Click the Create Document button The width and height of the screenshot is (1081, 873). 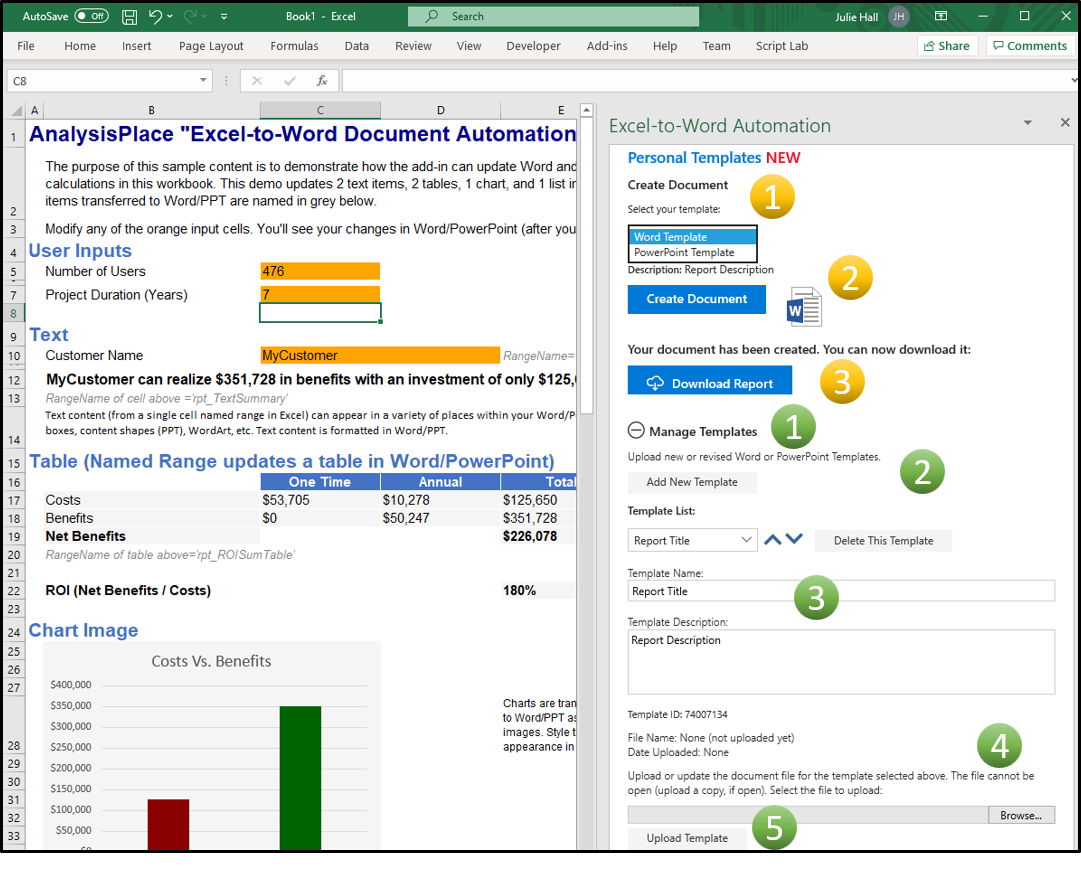696,299
